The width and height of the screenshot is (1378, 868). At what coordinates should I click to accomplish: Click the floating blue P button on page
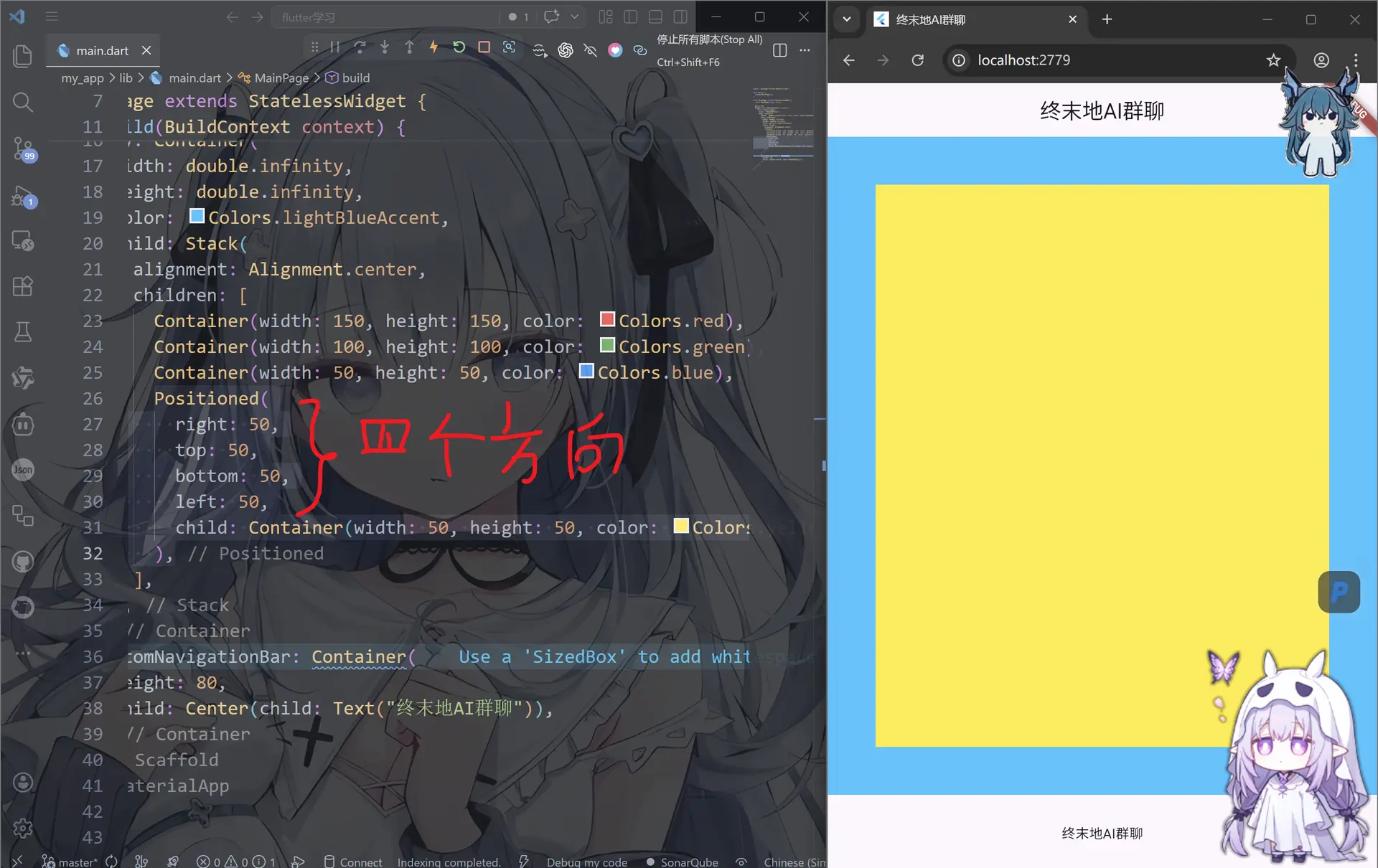pyautogui.click(x=1339, y=592)
